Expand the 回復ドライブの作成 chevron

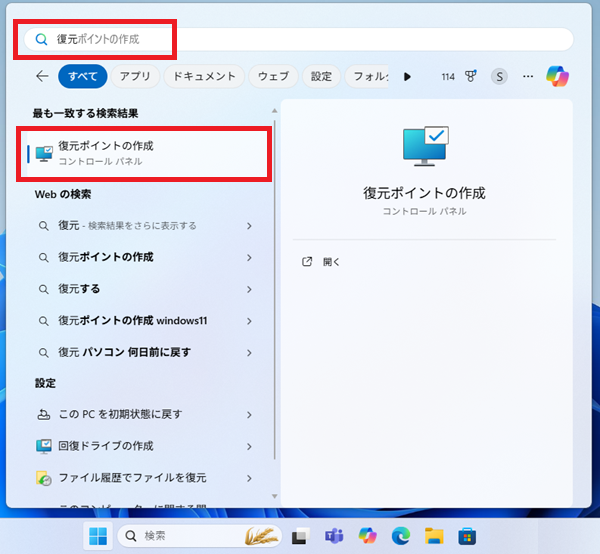(249, 447)
